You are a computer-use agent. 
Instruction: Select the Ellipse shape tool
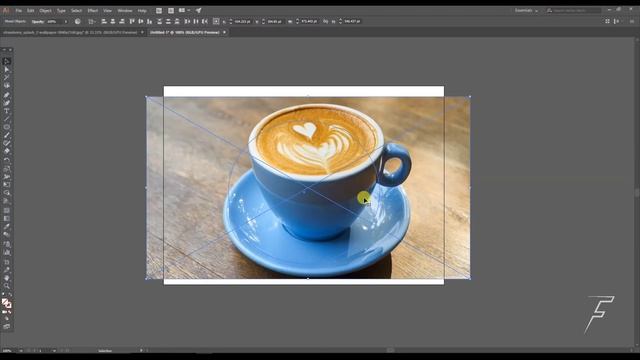pyautogui.click(x=7, y=127)
